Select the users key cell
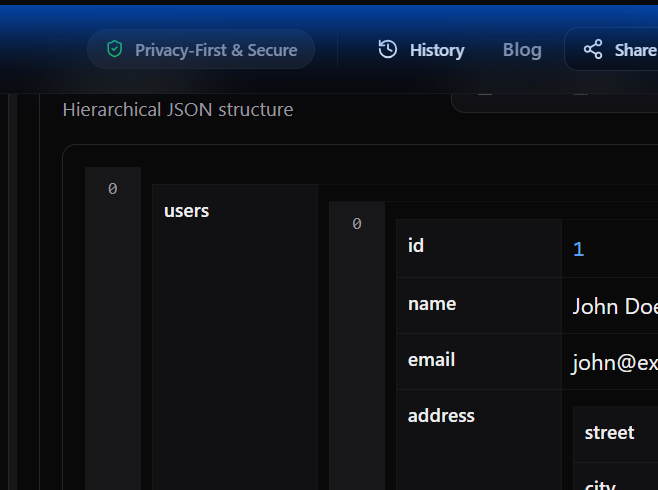This screenshot has width=658, height=490. click(187, 211)
